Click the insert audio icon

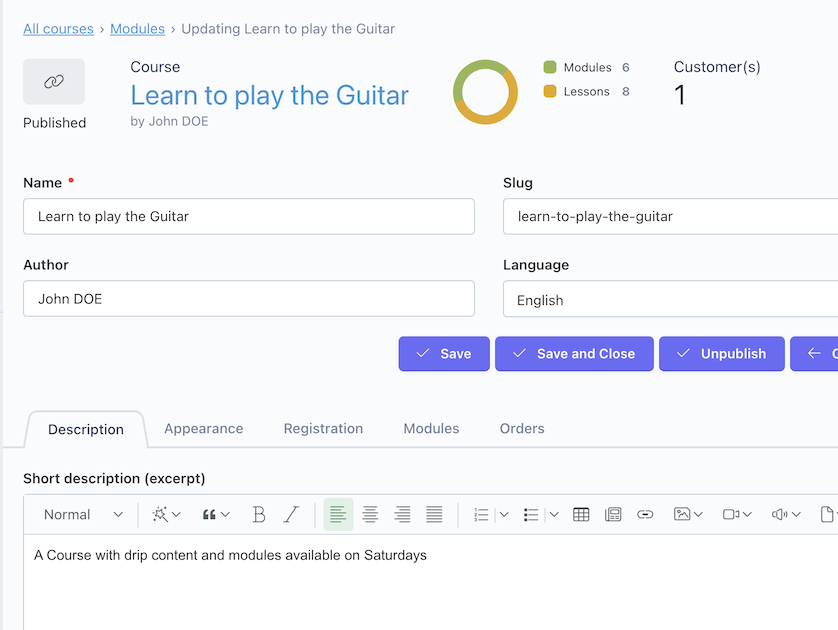779,514
